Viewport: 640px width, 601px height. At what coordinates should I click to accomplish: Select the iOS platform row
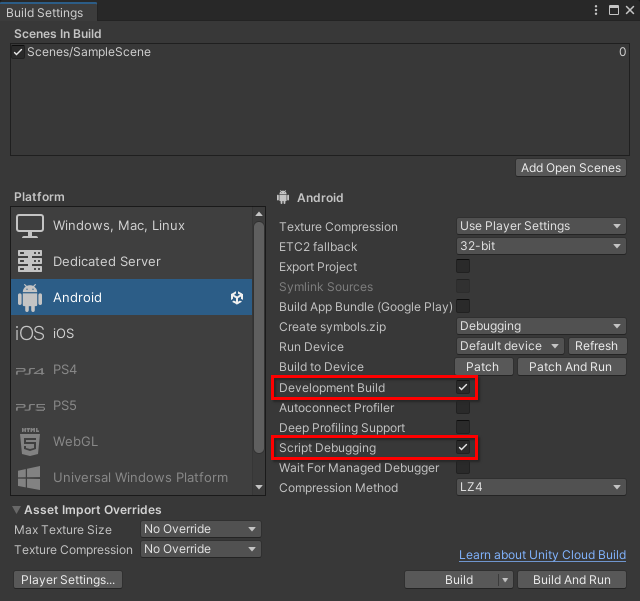point(132,333)
